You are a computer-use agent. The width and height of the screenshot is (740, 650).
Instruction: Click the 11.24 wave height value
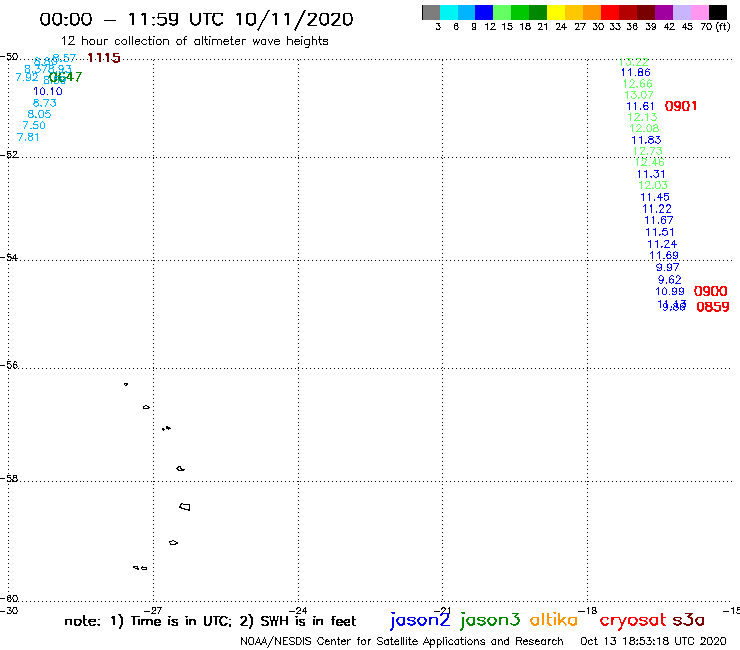click(662, 244)
